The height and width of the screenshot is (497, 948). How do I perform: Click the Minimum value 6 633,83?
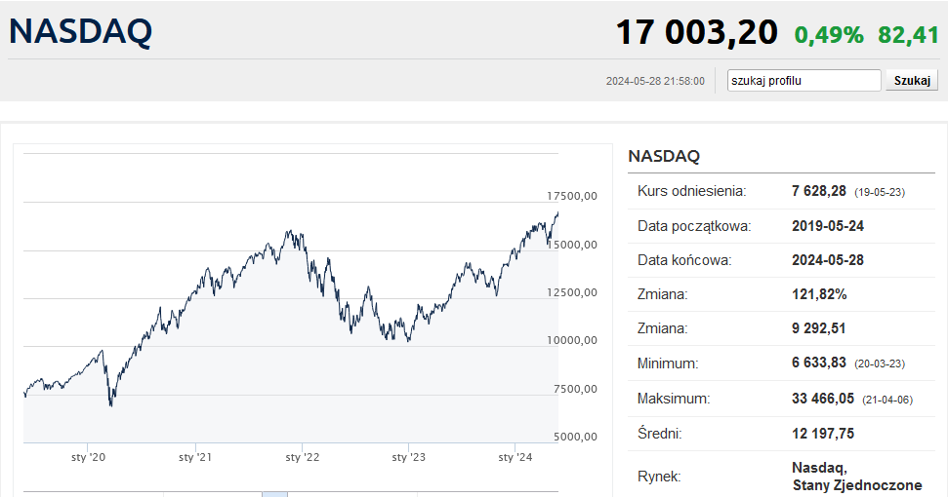pyautogui.click(x=819, y=364)
